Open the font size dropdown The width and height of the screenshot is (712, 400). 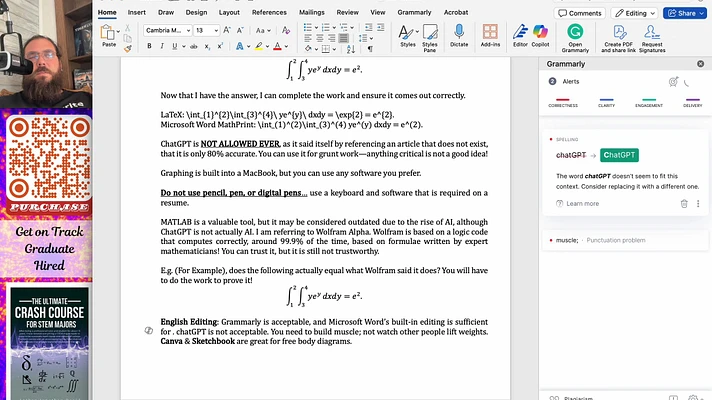pyautogui.click(x=216, y=30)
